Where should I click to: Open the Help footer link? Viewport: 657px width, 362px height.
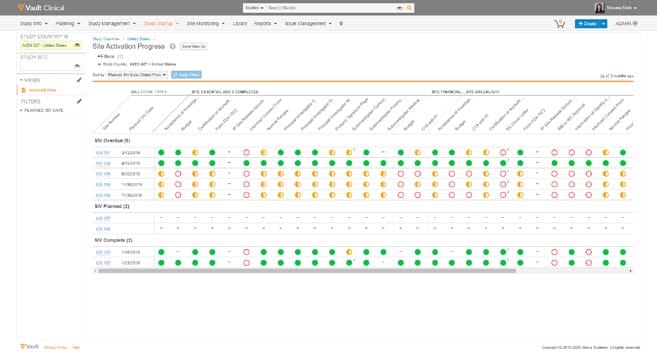[x=76, y=347]
